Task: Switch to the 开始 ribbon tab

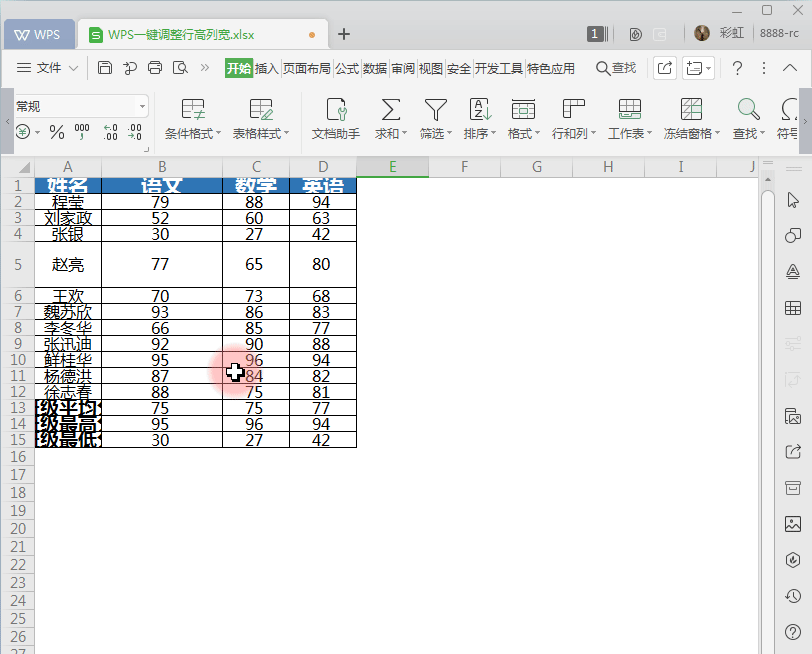Action: click(x=239, y=68)
